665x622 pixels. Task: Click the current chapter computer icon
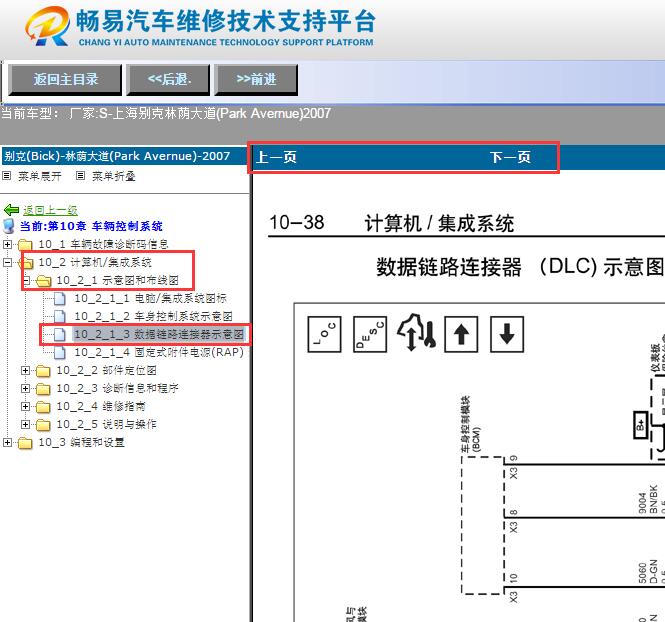point(9,226)
